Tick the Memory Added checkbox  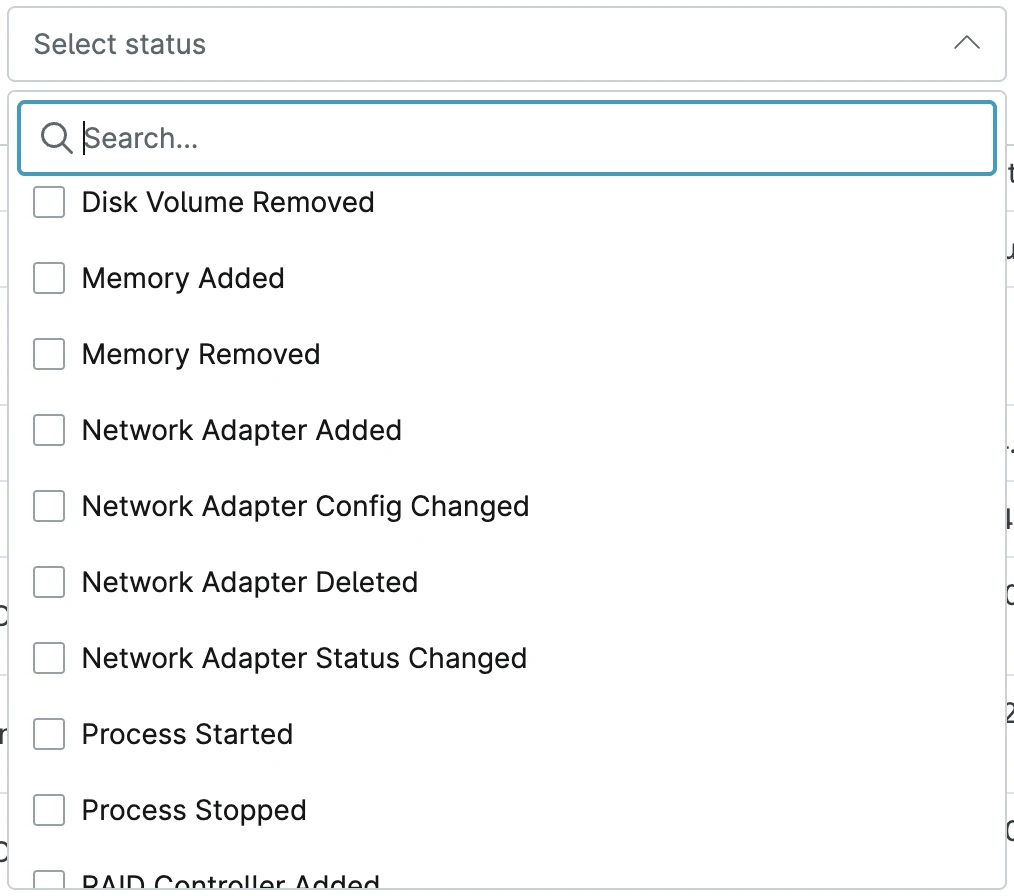49,278
